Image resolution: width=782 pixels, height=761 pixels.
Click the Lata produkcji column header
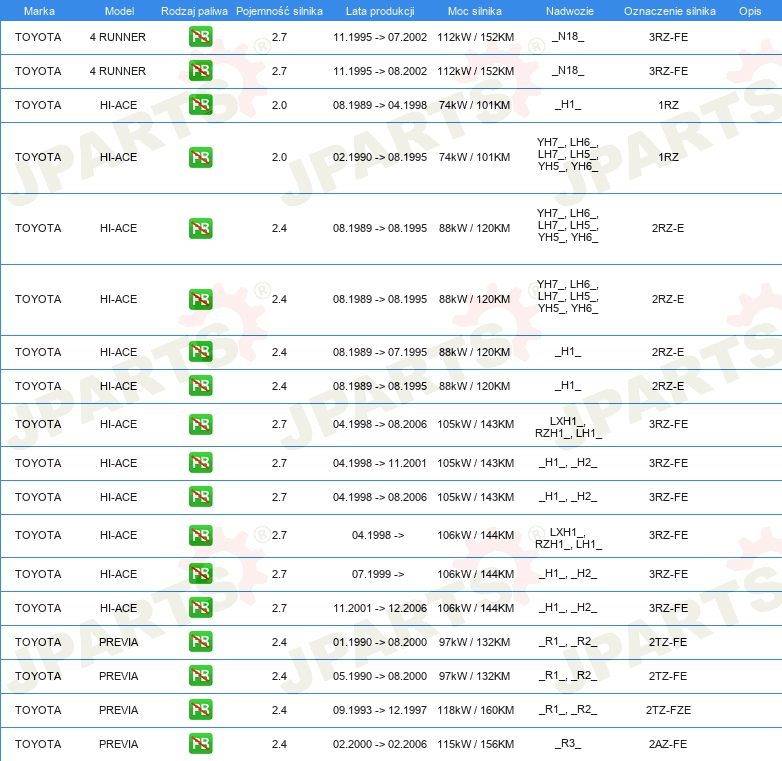pyautogui.click(x=380, y=11)
